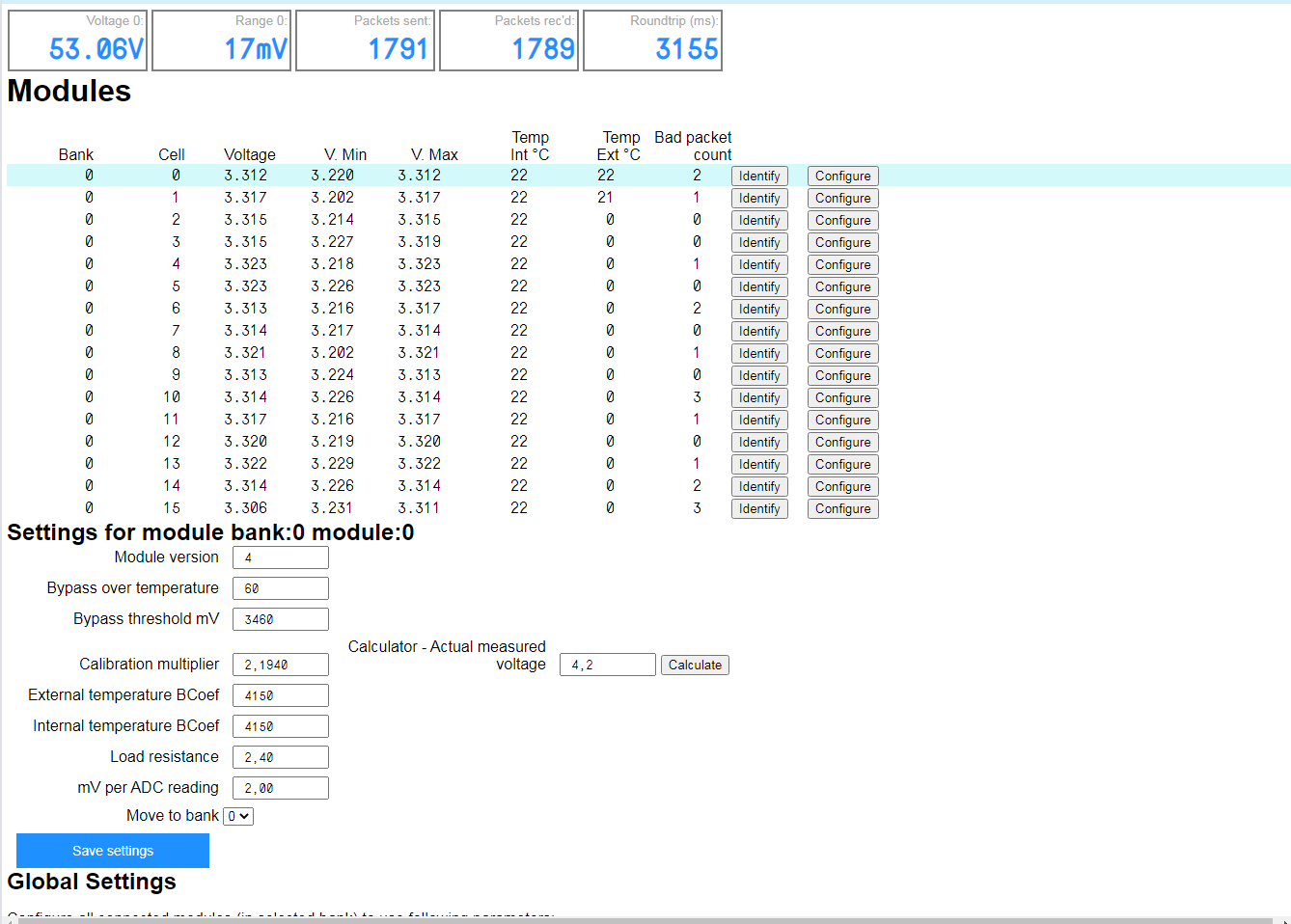
Task: Click Identify for cell 5
Action: point(758,286)
